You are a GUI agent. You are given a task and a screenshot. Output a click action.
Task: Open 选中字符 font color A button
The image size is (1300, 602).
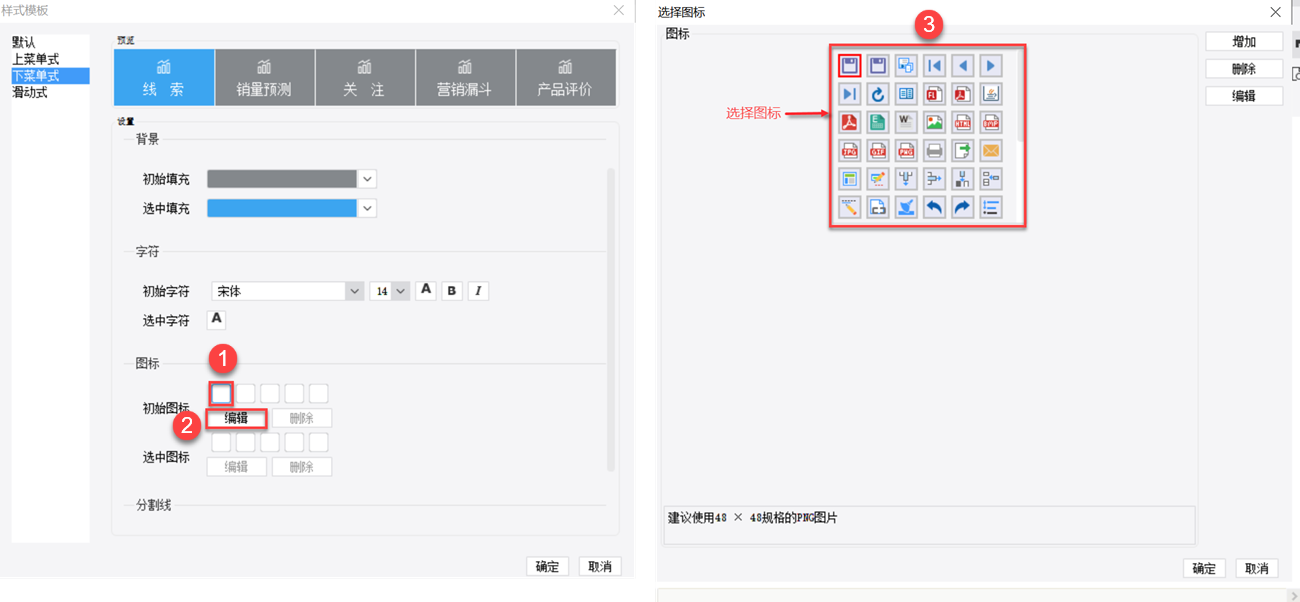(216, 320)
